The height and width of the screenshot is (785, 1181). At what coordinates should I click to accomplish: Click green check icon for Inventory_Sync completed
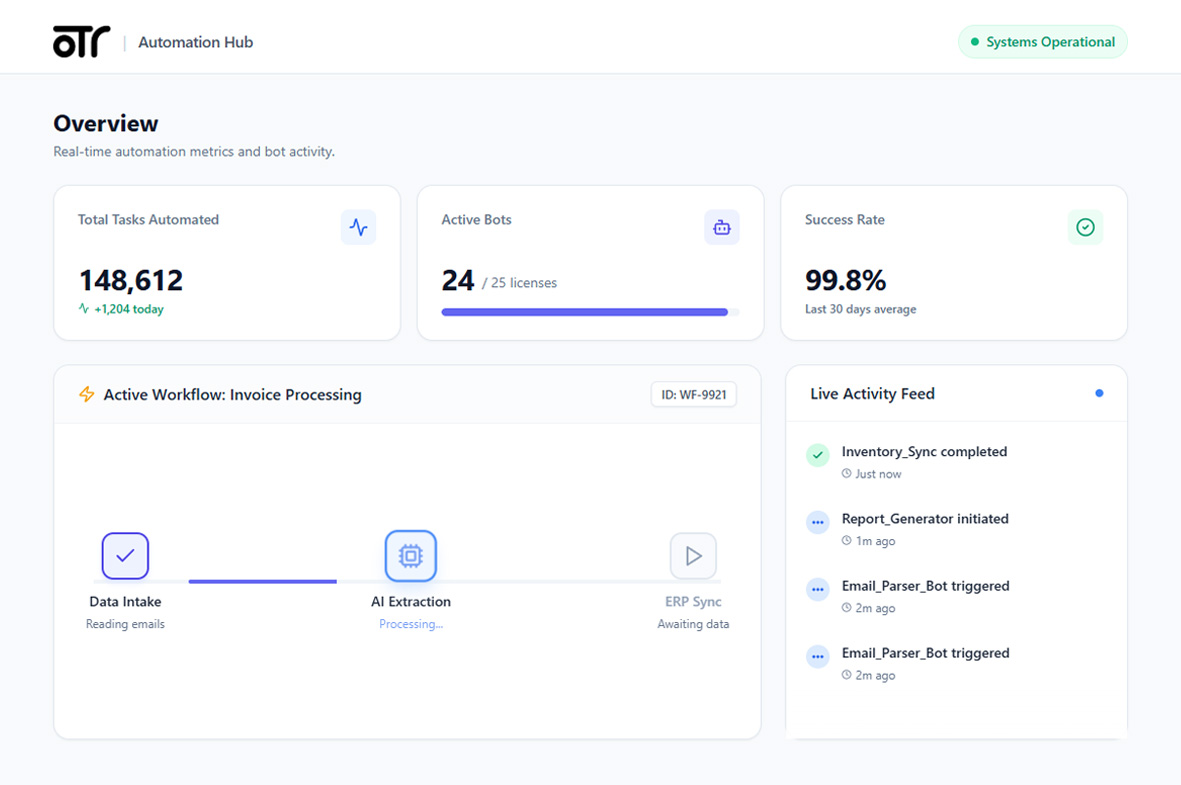[x=817, y=455]
